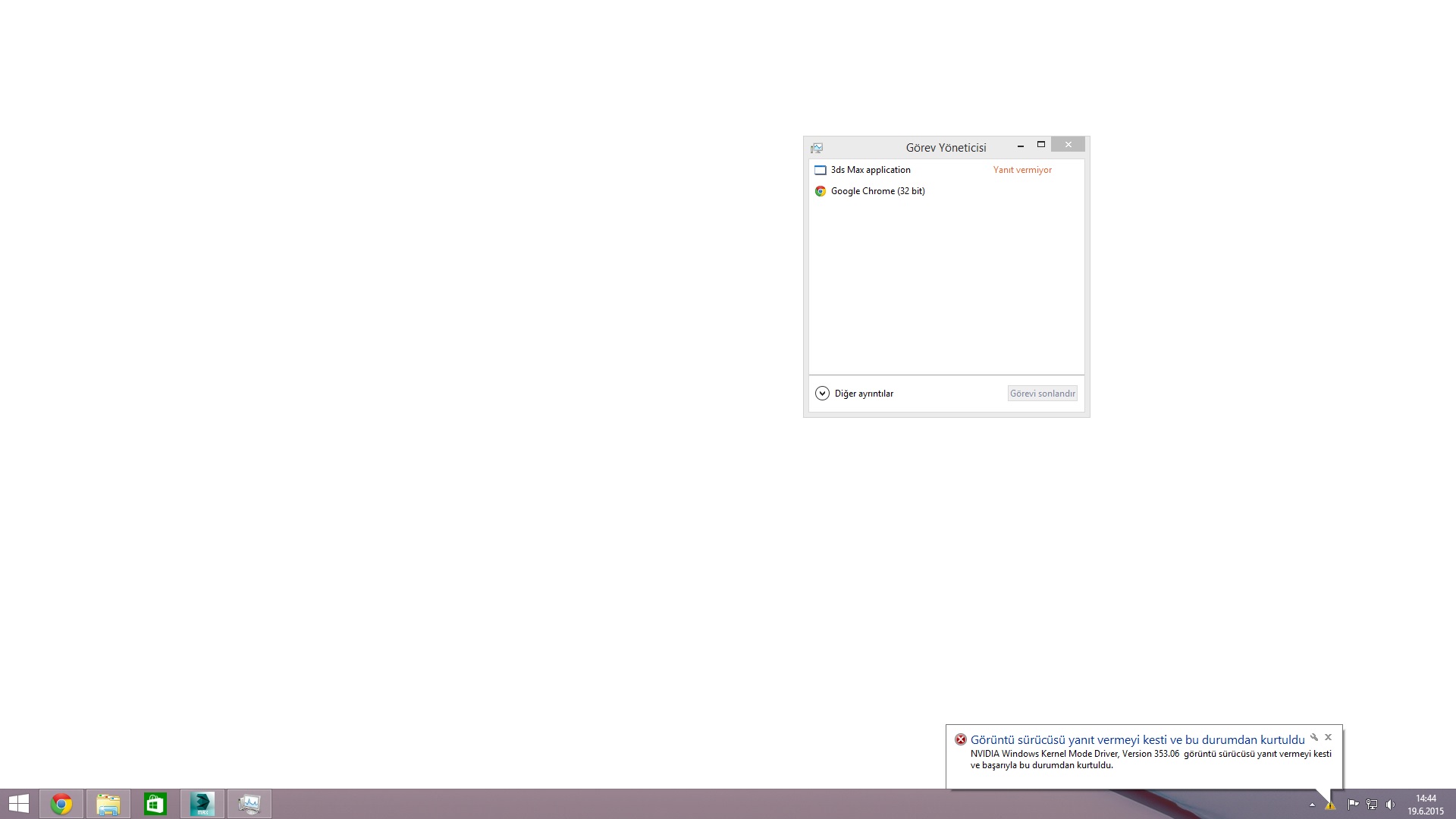Click the network connection tray icon
The image size is (1456, 819).
pyautogui.click(x=1372, y=805)
